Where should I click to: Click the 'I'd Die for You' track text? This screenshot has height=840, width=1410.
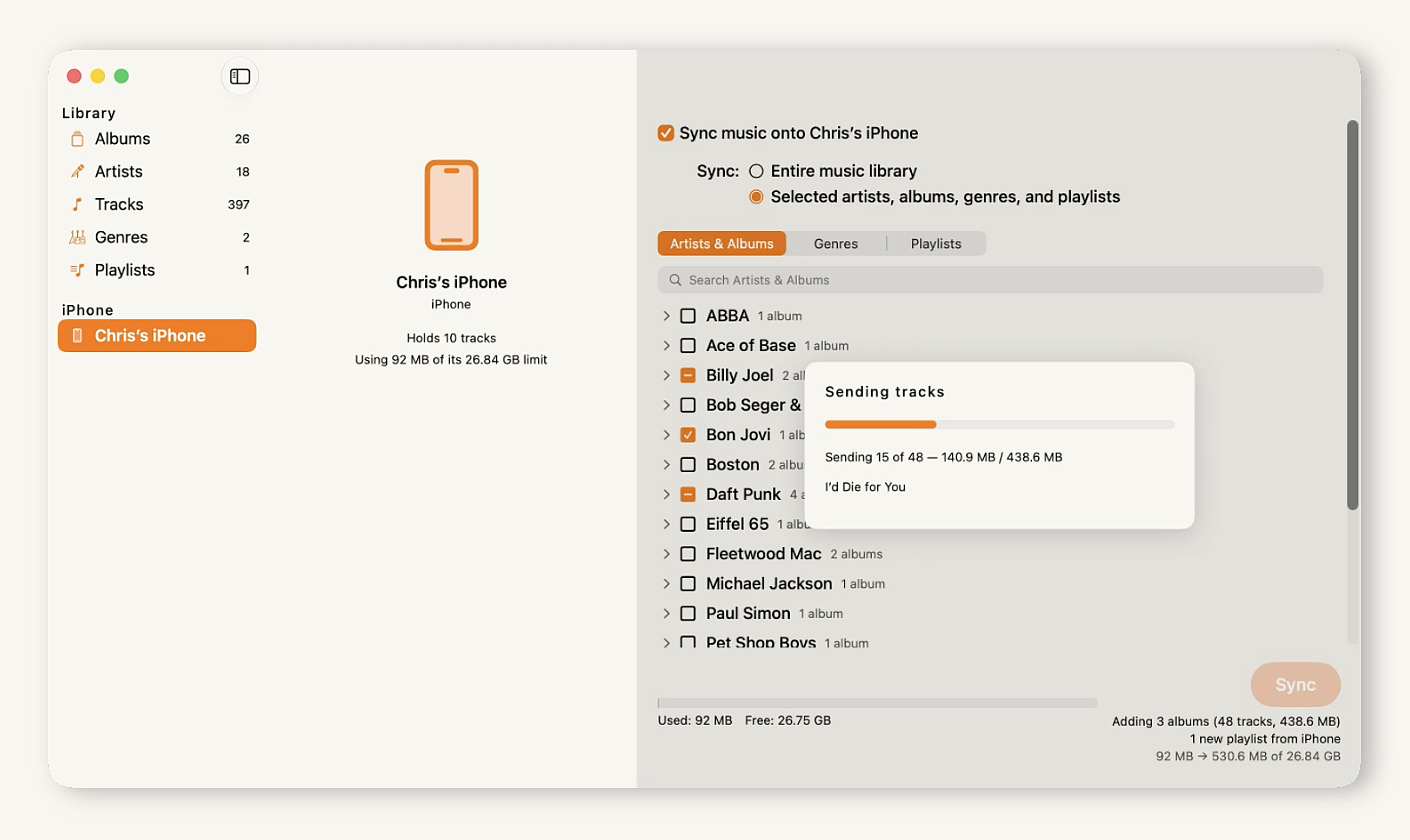coord(865,487)
